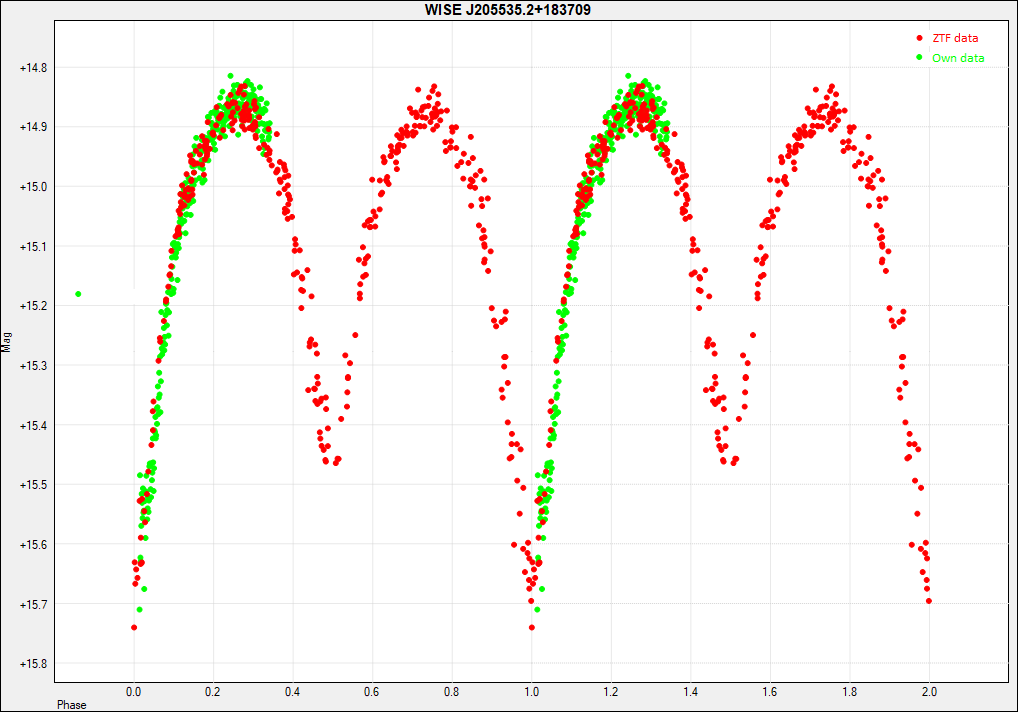Click the chart title WISE J205535.2+183709
Image resolution: width=1018 pixels, height=712 pixels.
pyautogui.click(x=509, y=9)
